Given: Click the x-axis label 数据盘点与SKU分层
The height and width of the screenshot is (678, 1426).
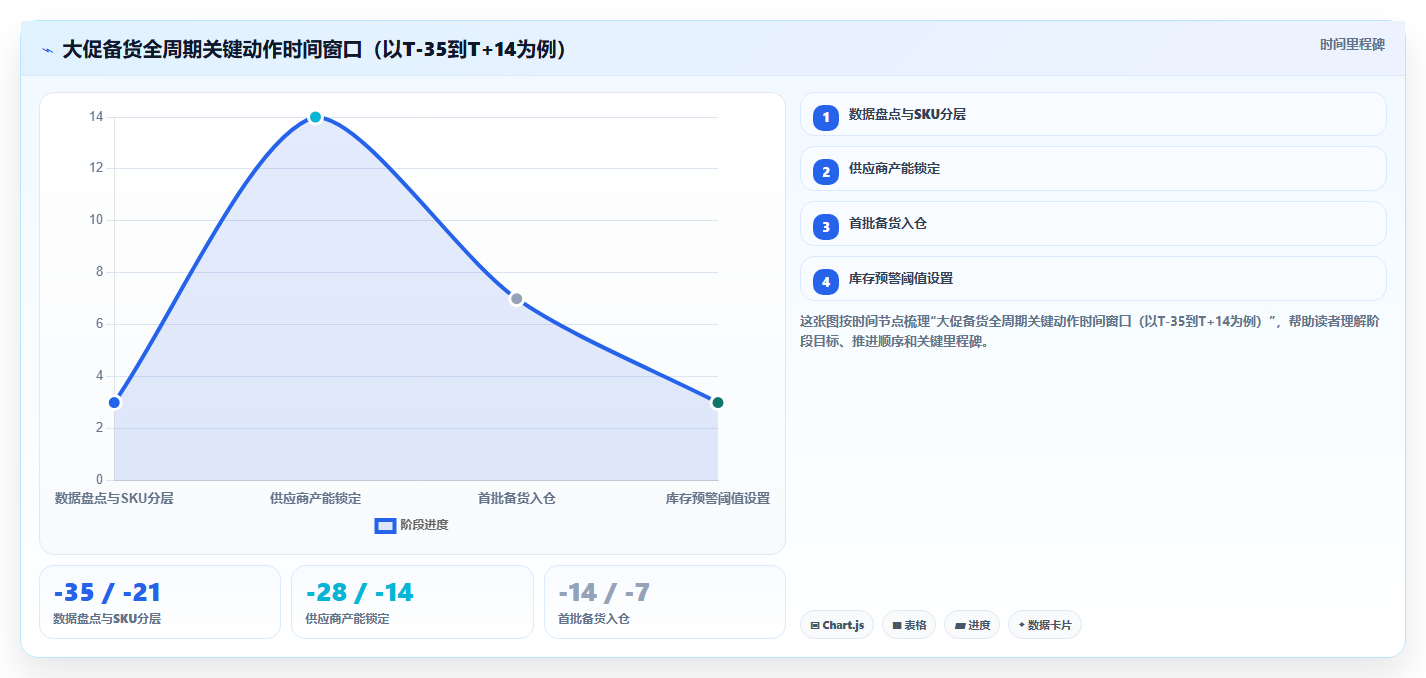Looking at the screenshot, I should tap(114, 498).
